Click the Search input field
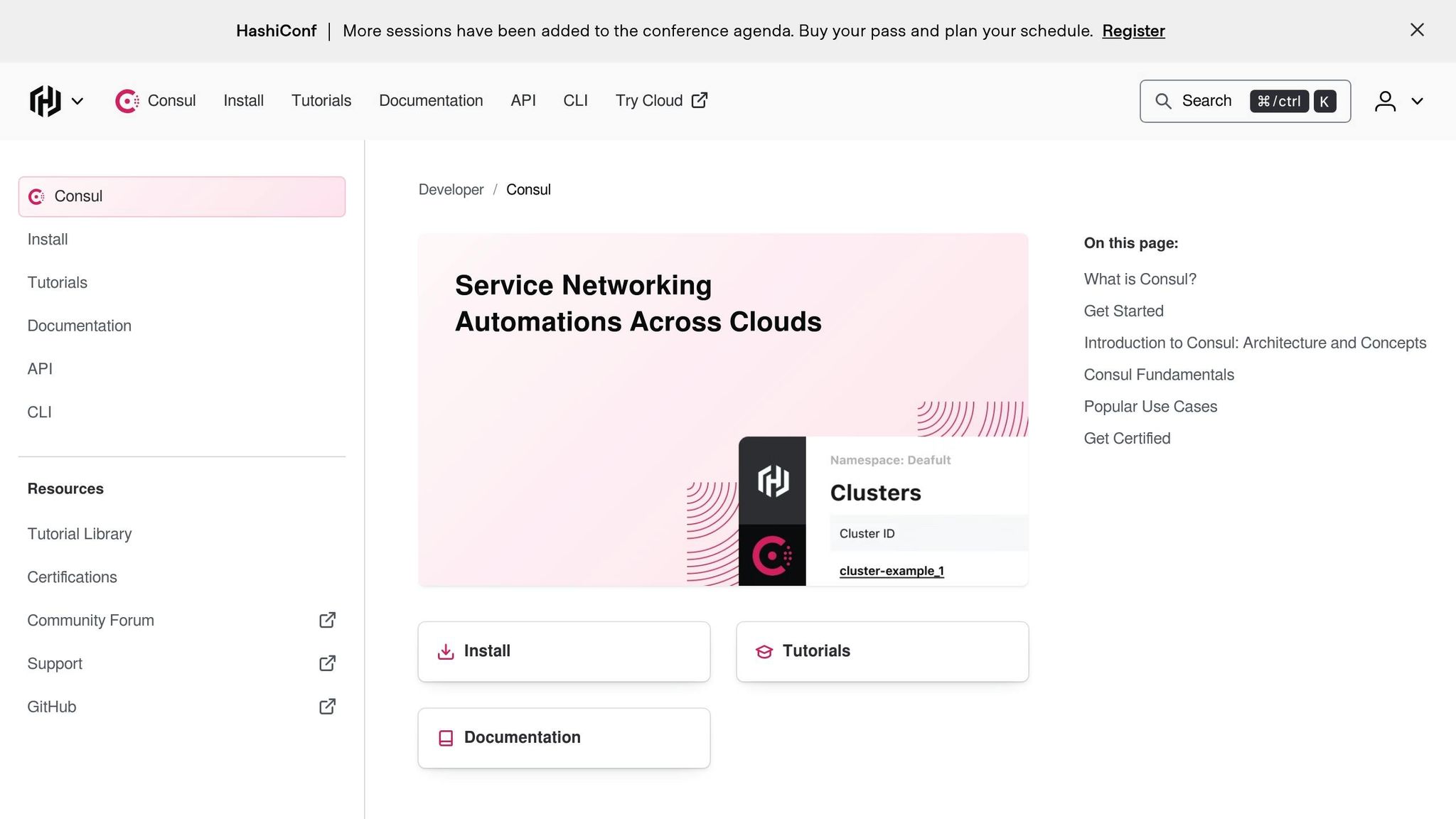Screen dimensions: 1456x819 click(1245, 101)
